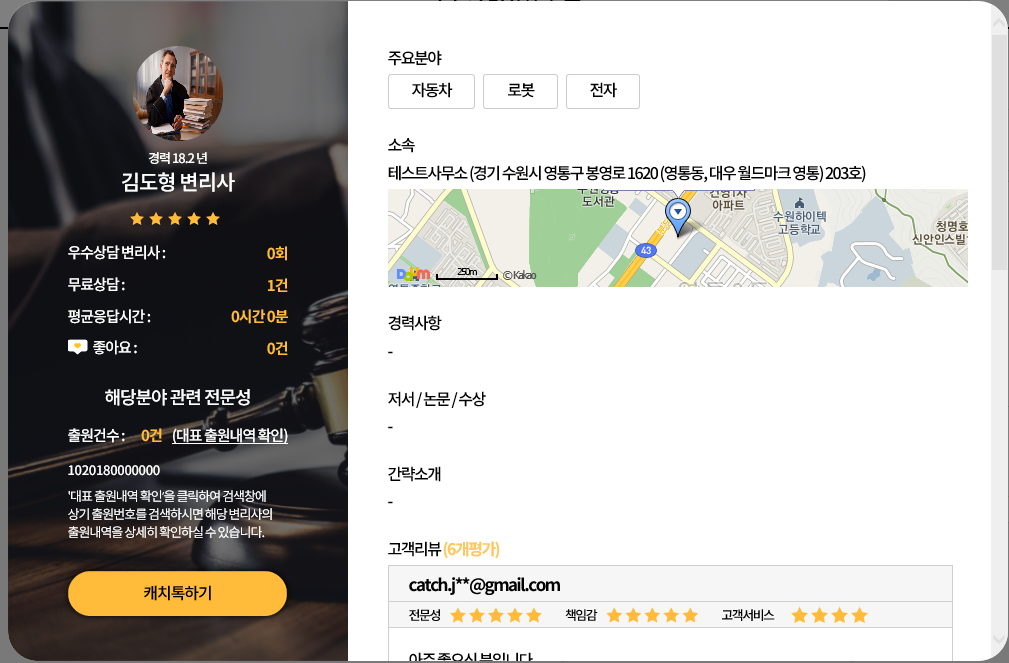
Task: Click the scrollbar down arrow
Action: pos(999,639)
